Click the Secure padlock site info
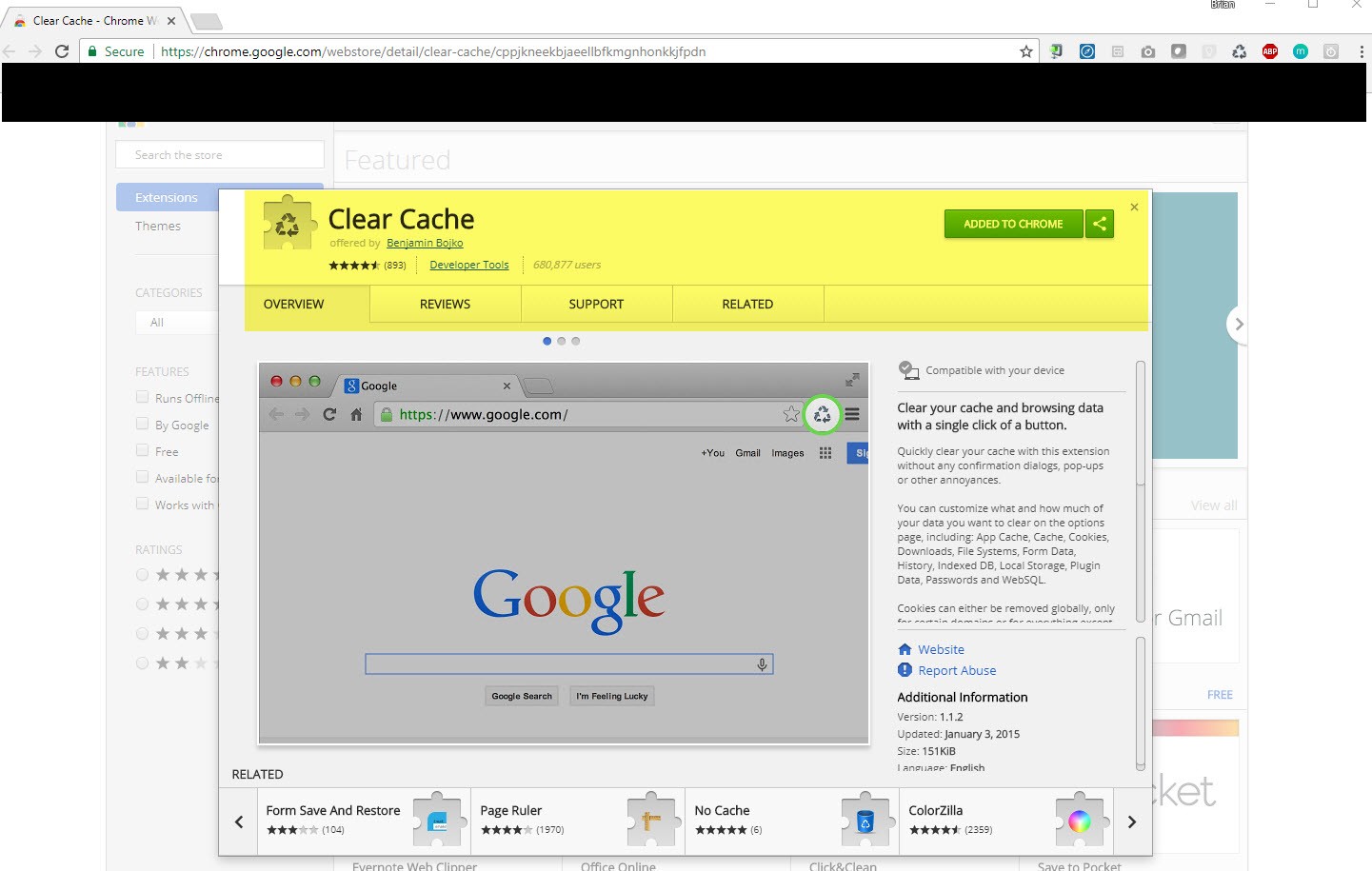Image resolution: width=1372 pixels, height=871 pixels. [x=116, y=51]
